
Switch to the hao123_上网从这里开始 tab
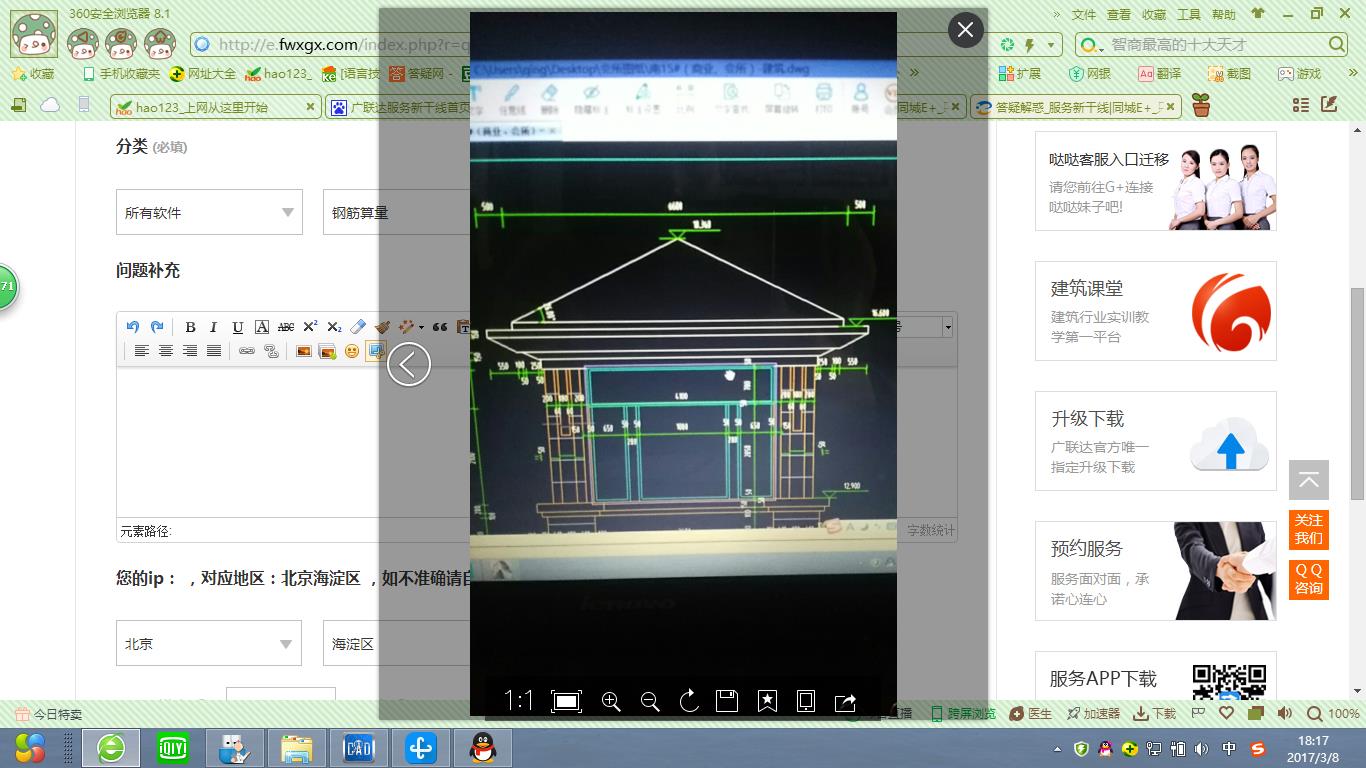(215, 107)
